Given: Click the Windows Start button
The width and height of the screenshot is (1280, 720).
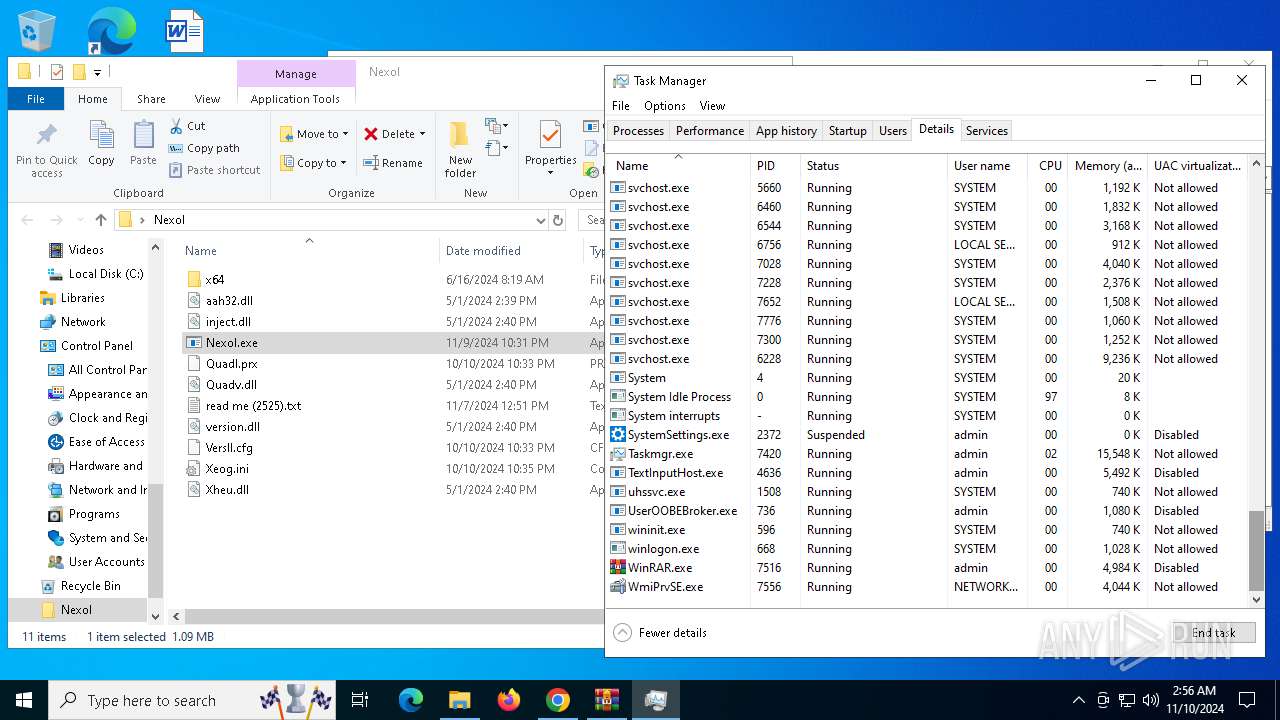Looking at the screenshot, I should tap(24, 700).
